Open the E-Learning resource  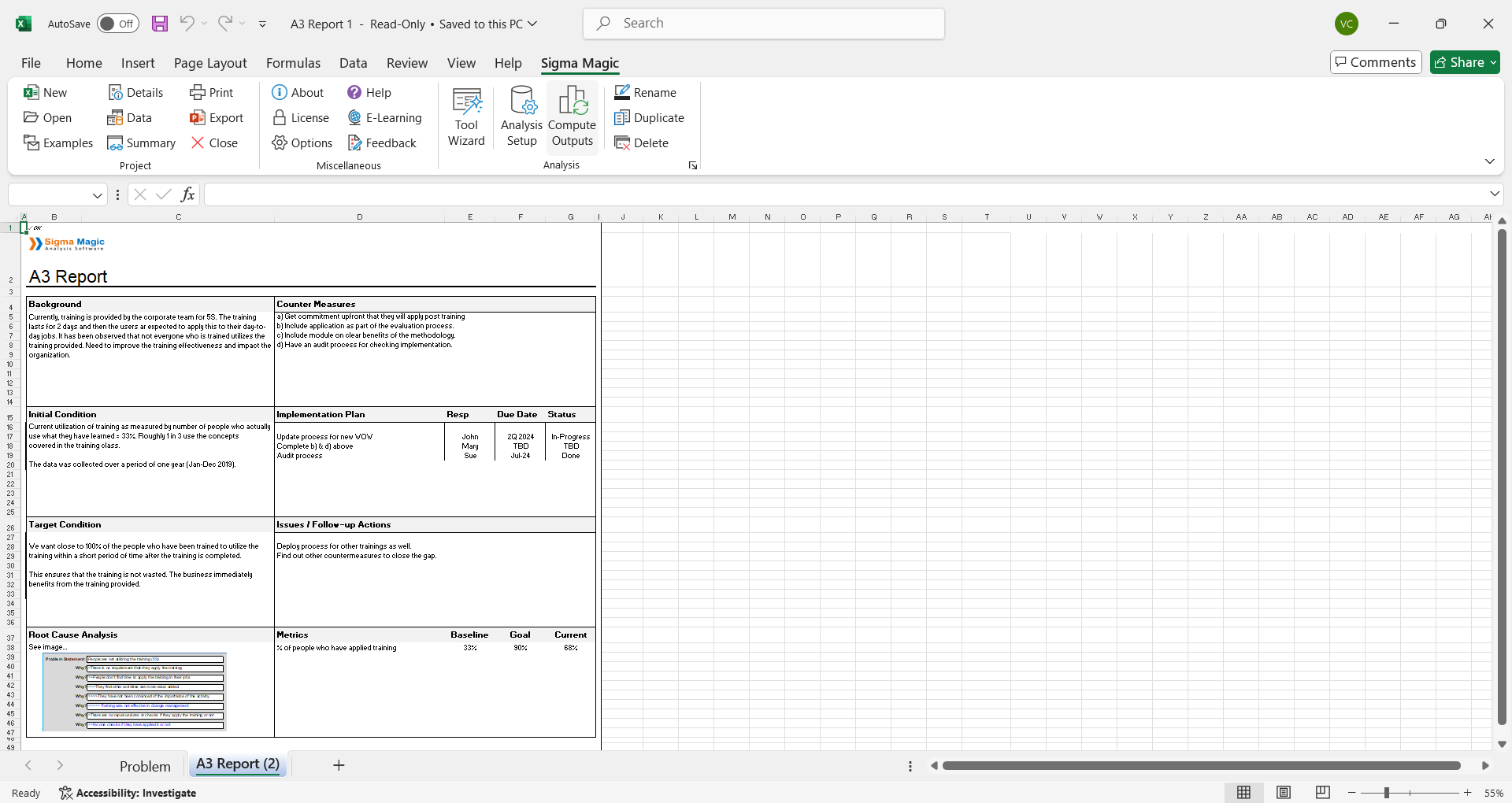point(384,118)
